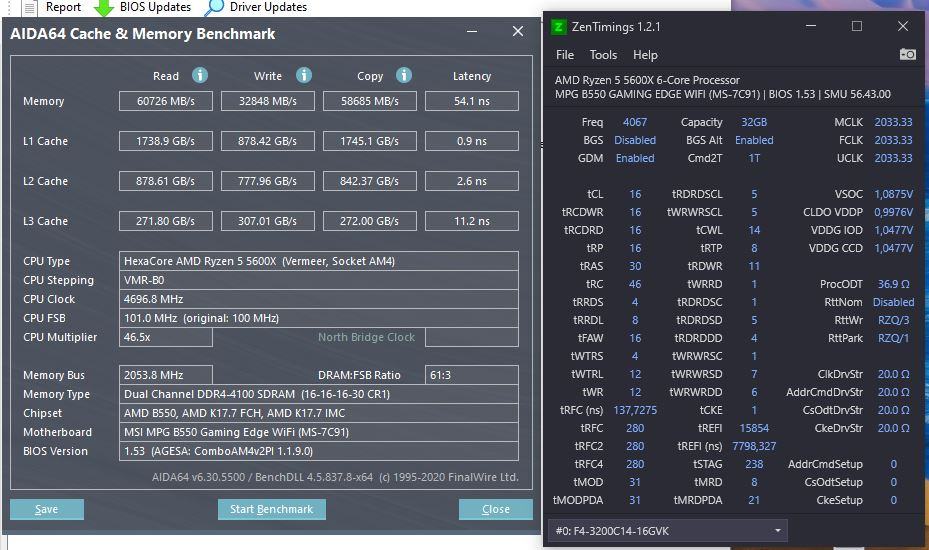Close the ZenTimings window
The image size is (929, 550).
tap(902, 26)
